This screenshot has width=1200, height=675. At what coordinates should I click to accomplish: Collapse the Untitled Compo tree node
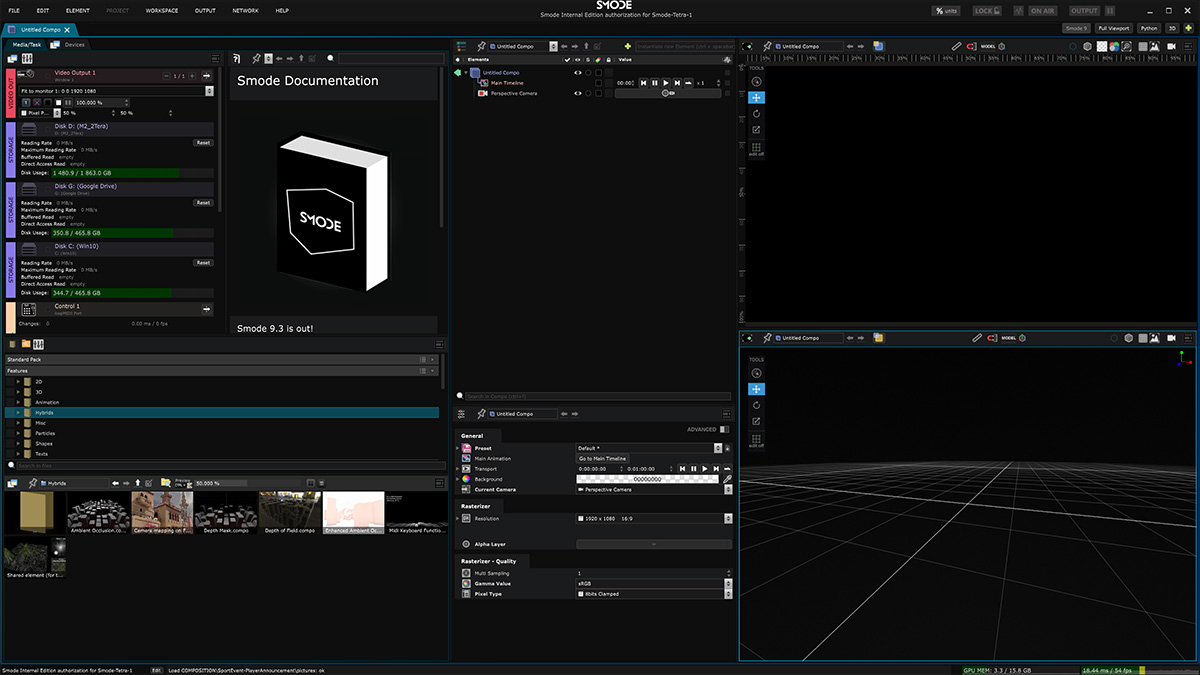466,72
